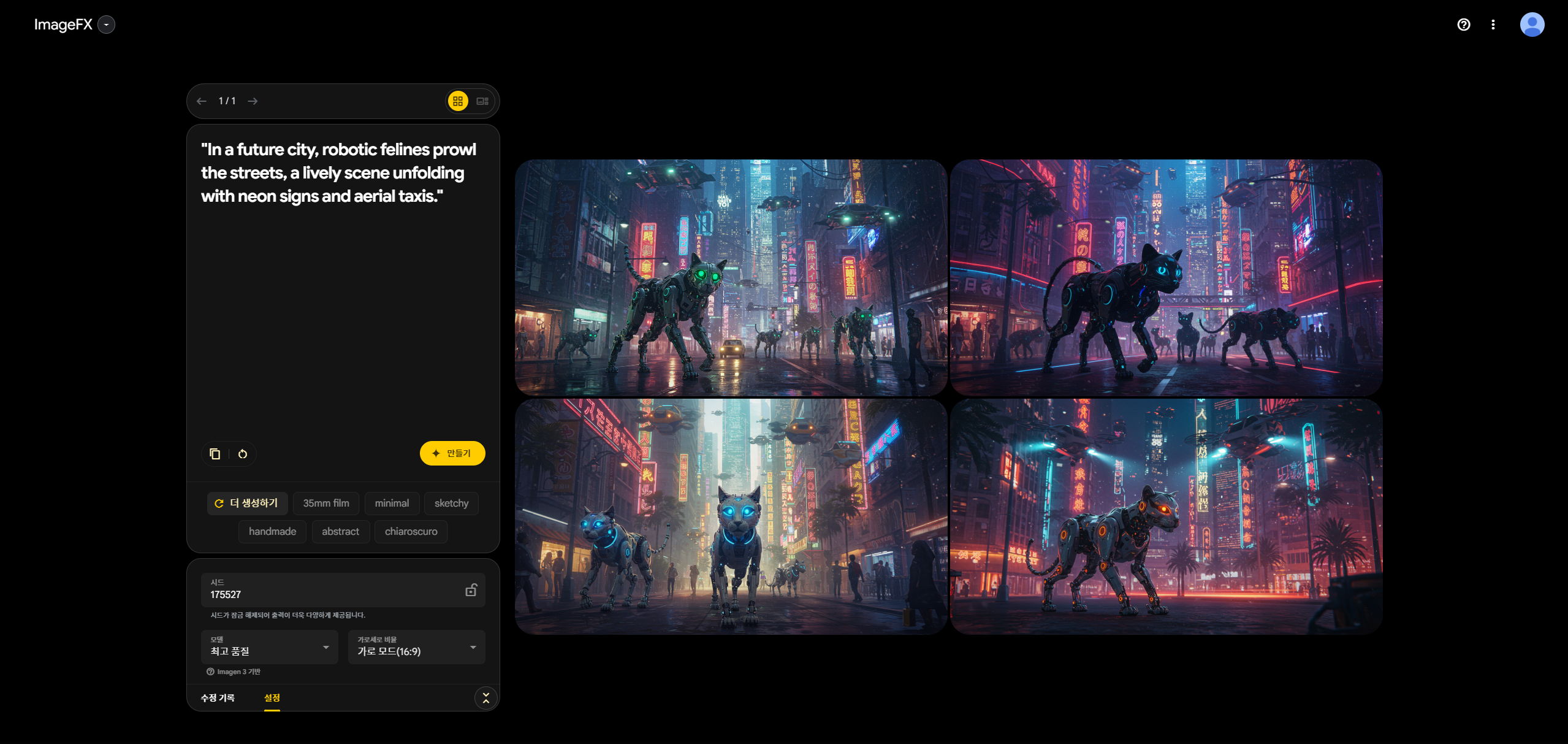The height and width of the screenshot is (744, 1568).
Task: Click Imagen 3 info help icon
Action: click(210, 672)
